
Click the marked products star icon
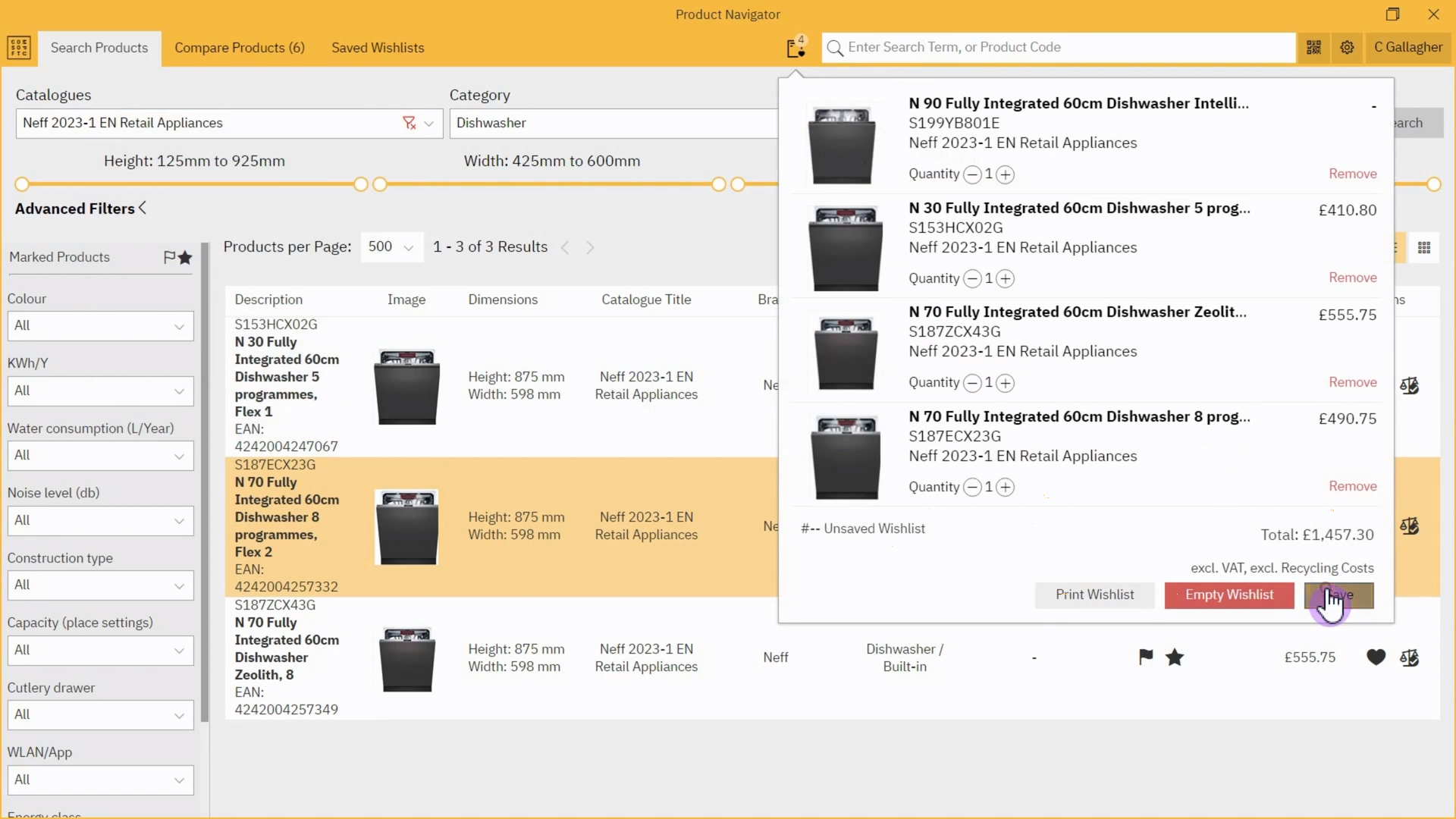point(185,257)
